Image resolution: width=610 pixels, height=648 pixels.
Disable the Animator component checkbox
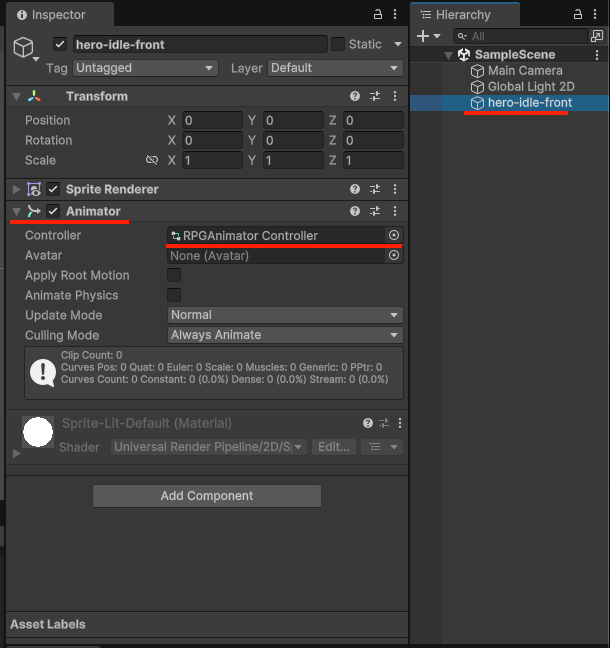tap(52, 211)
